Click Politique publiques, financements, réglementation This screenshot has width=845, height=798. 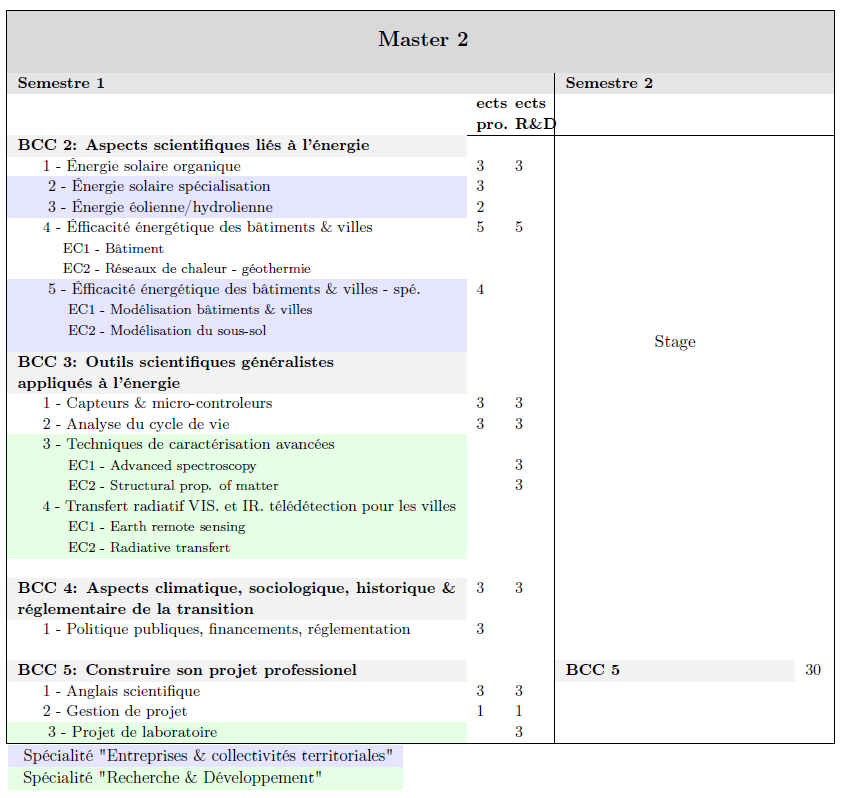[226, 630]
